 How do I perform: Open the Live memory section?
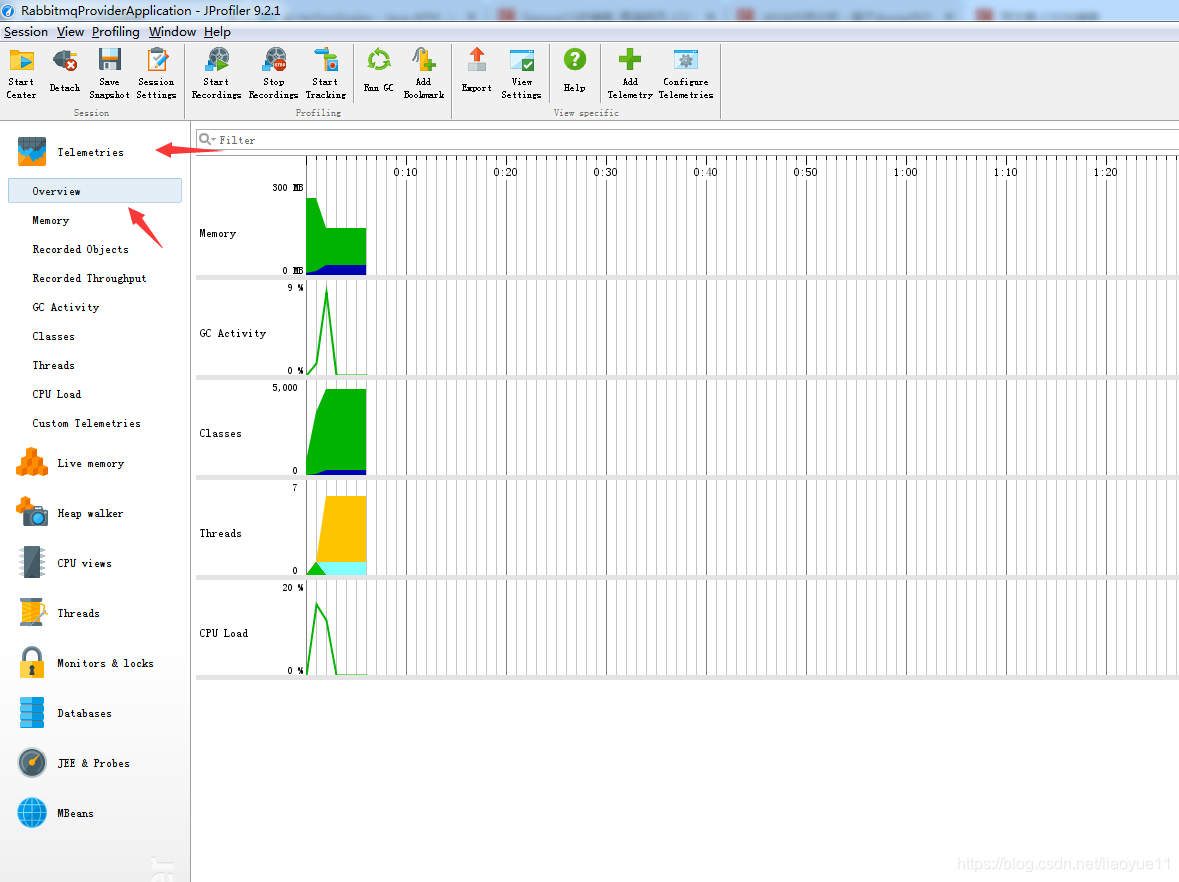coord(91,463)
